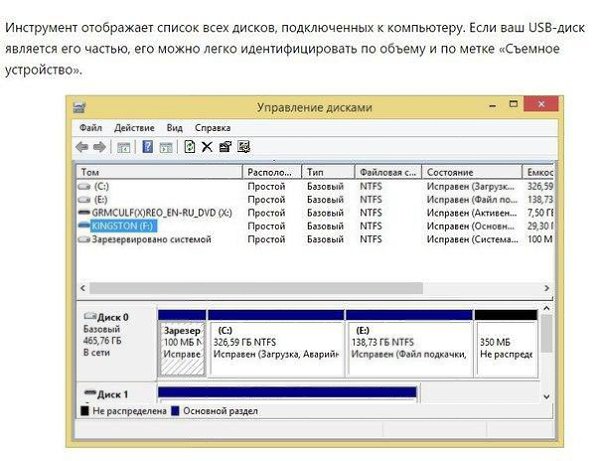The height and width of the screenshot is (461, 600).
Task: Click the show/hide console tree icon
Action: click(123, 147)
